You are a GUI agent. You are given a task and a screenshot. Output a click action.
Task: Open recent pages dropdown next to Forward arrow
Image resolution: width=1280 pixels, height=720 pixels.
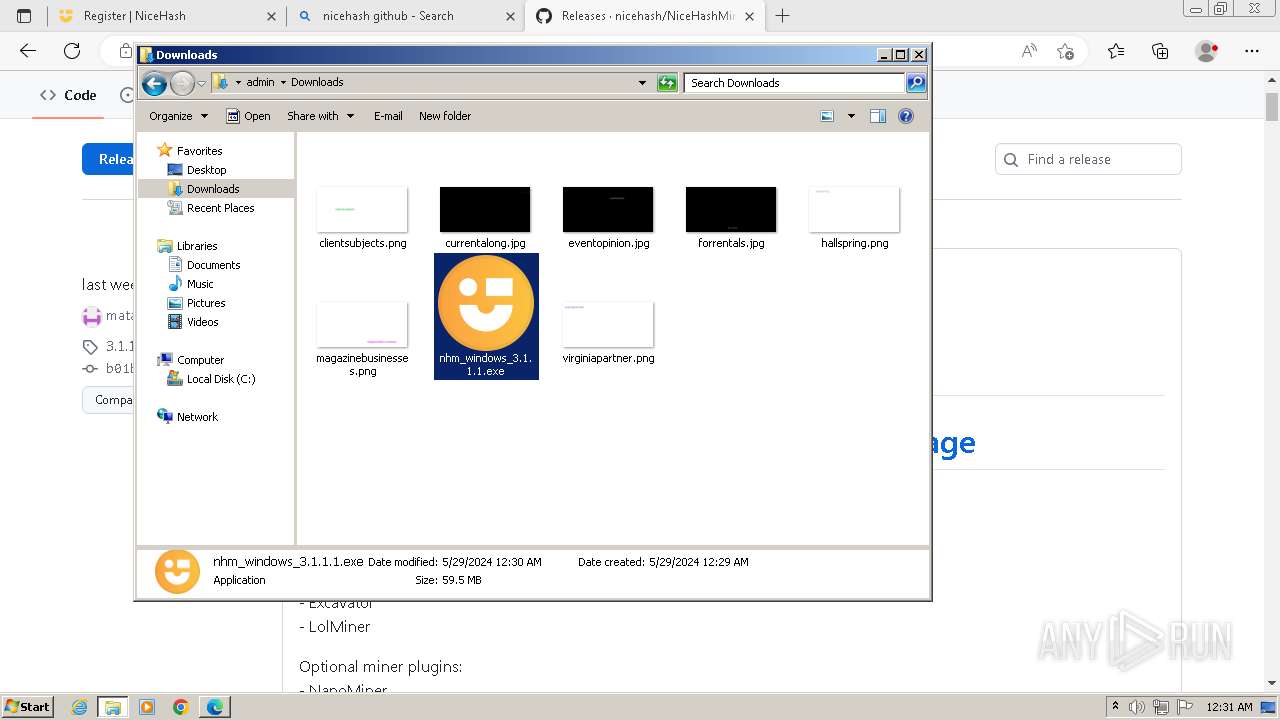[x=201, y=83]
